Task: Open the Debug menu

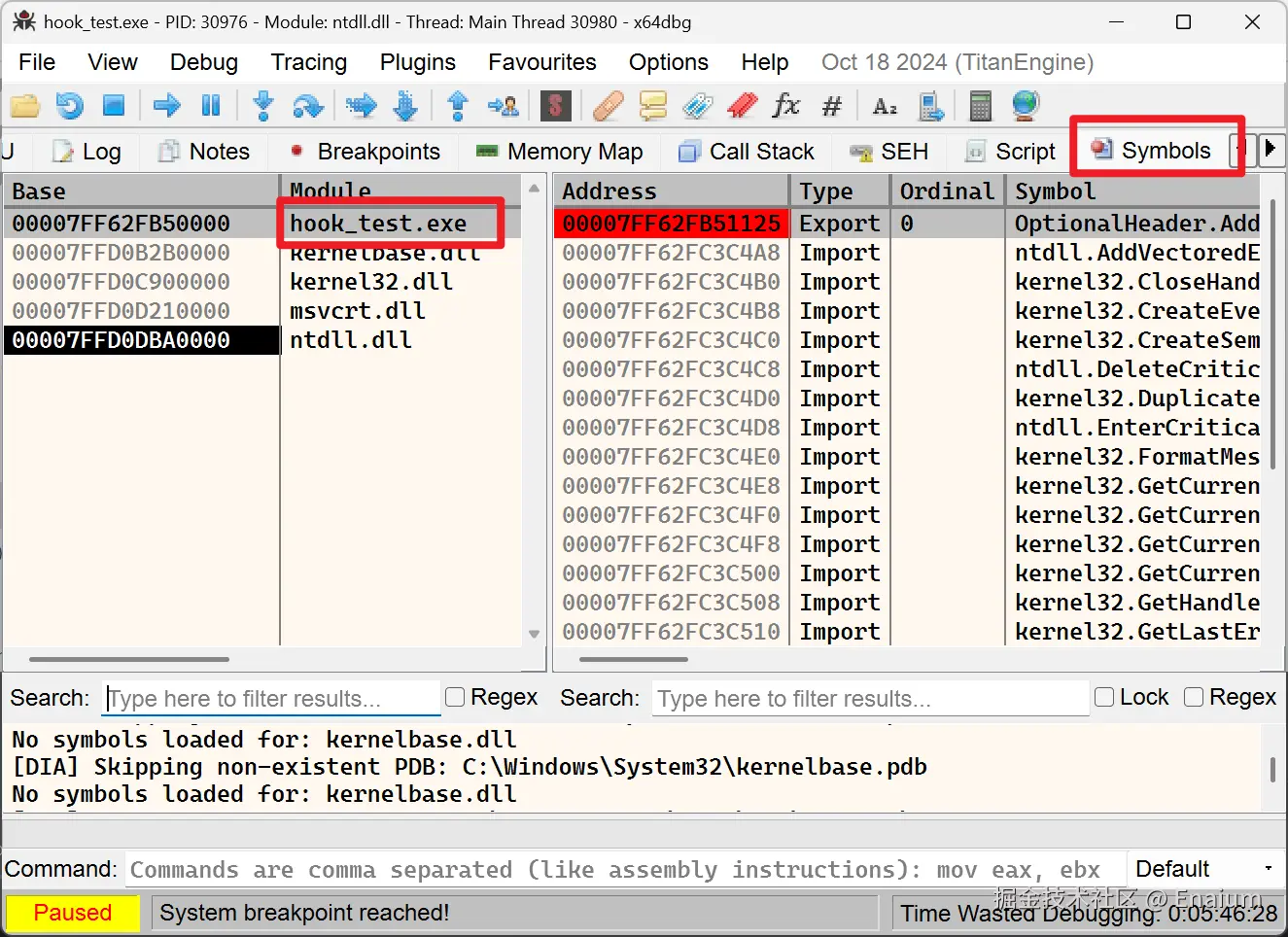Action: (204, 62)
